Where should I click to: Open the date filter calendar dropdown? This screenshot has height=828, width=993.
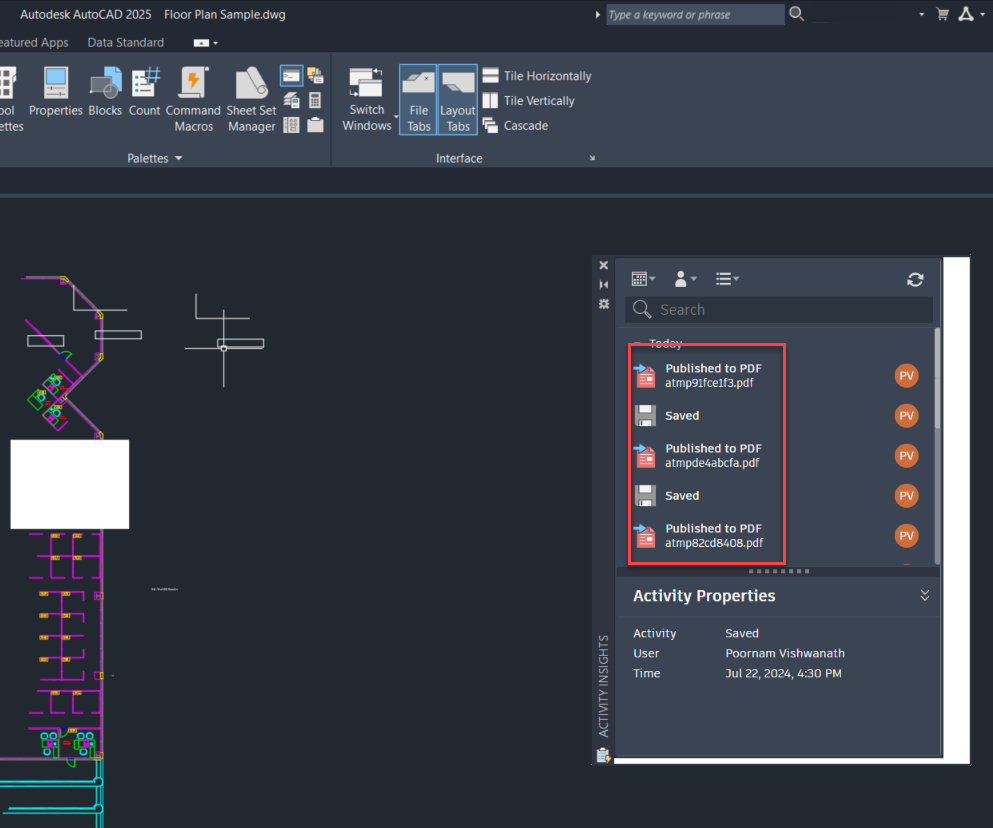coord(644,278)
